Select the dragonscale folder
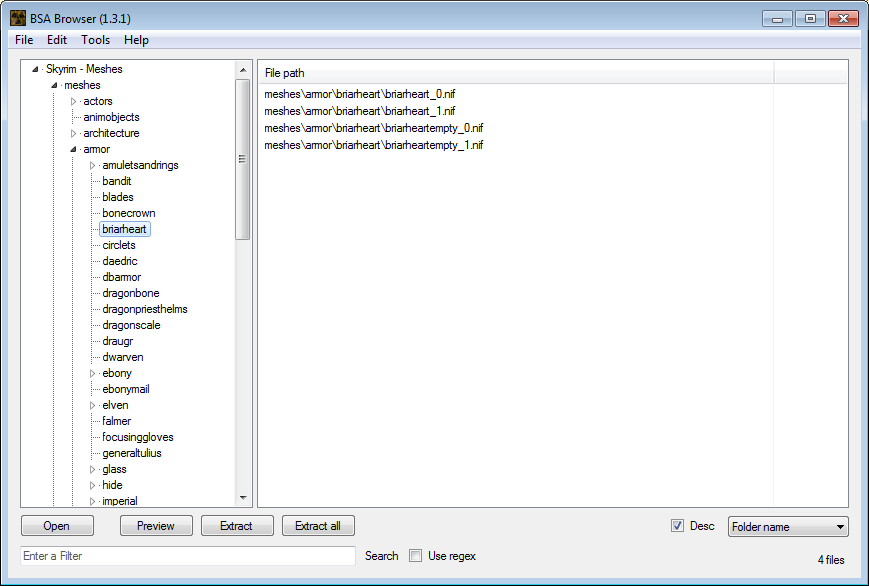869x586 pixels. 131,325
